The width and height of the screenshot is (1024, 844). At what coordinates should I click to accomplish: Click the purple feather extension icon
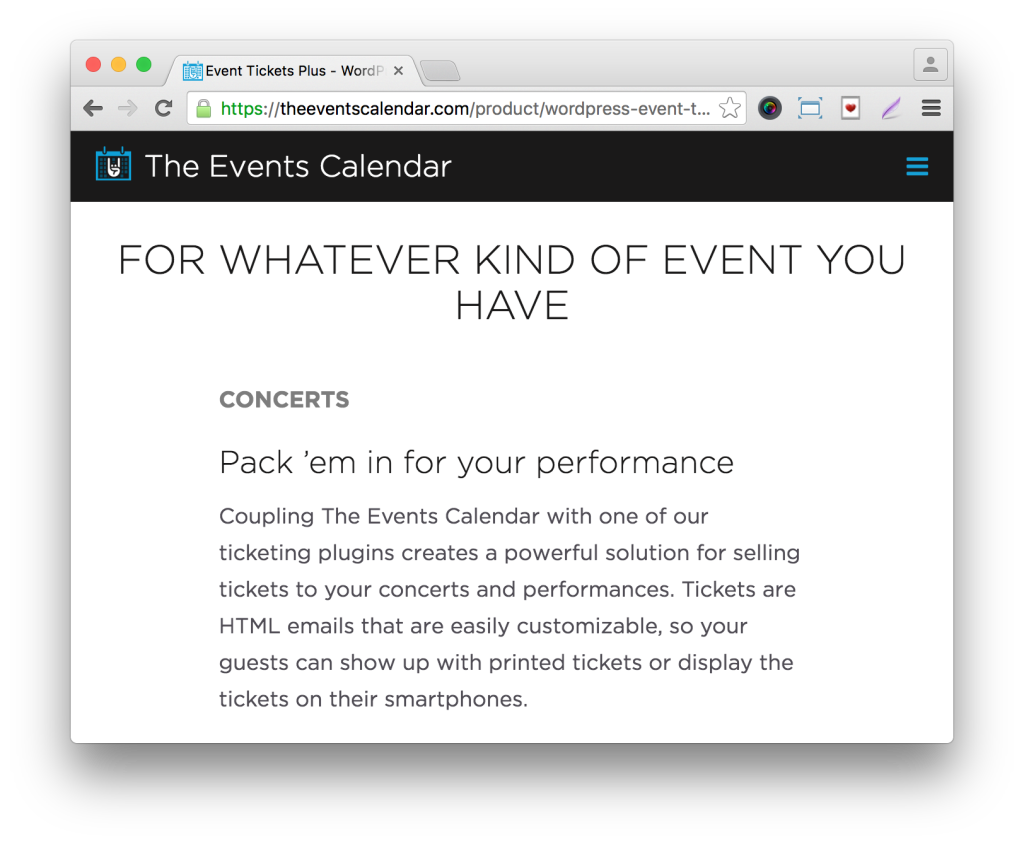pyautogui.click(x=890, y=107)
